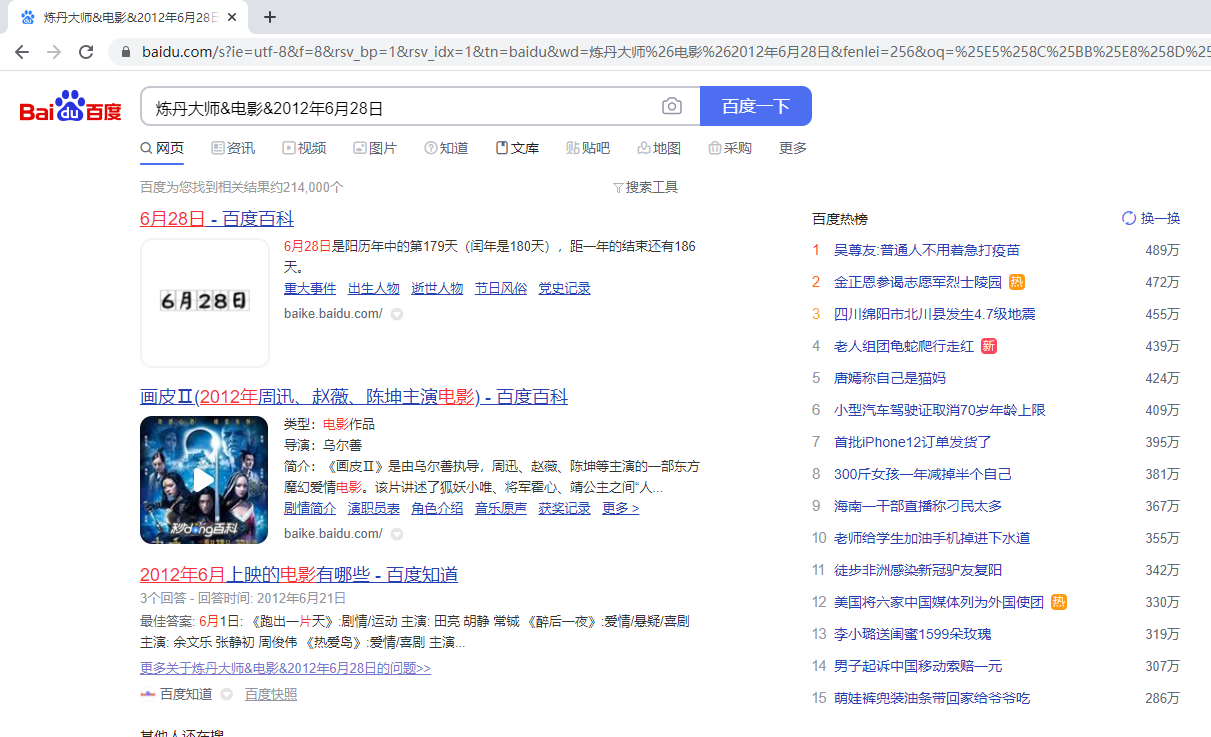Open hot item 徒步非洲感染新冠驴友复阳
The image size is (1211, 737).
point(918,570)
